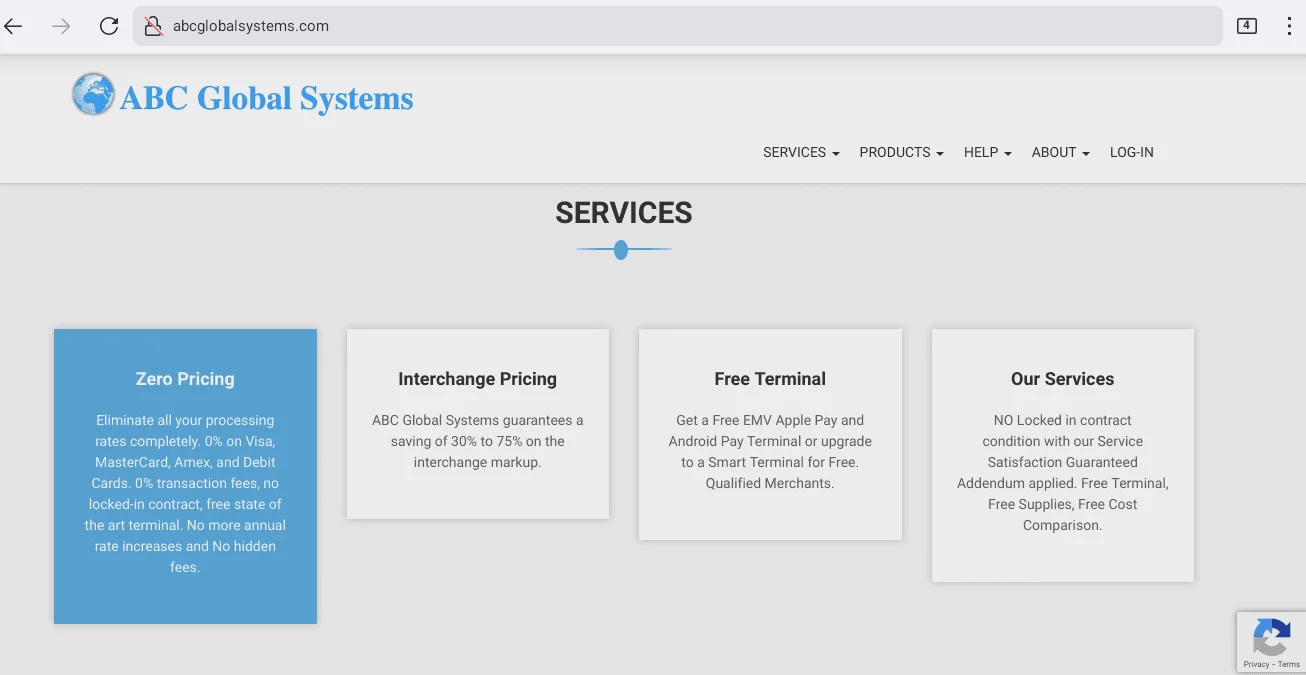Click the SERVICES section heading
The width and height of the screenshot is (1306, 675).
tap(624, 213)
